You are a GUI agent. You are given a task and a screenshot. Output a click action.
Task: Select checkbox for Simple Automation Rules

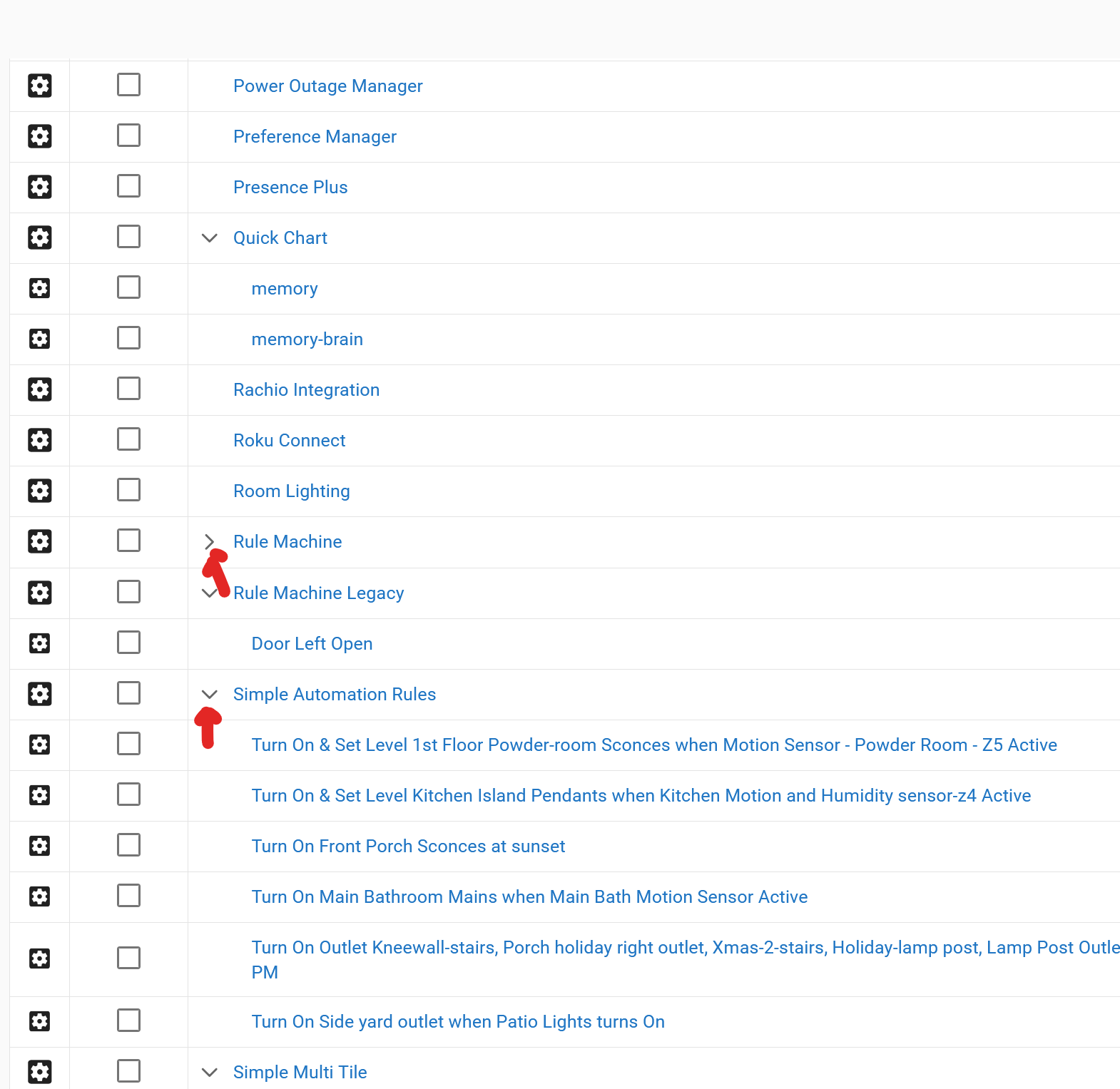pyautogui.click(x=128, y=693)
